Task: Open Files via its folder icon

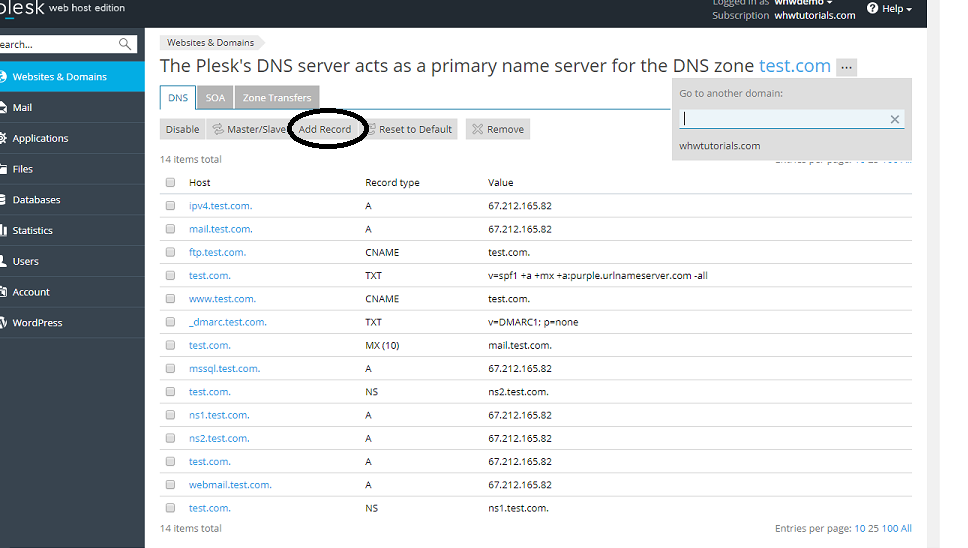Action: tap(3, 169)
